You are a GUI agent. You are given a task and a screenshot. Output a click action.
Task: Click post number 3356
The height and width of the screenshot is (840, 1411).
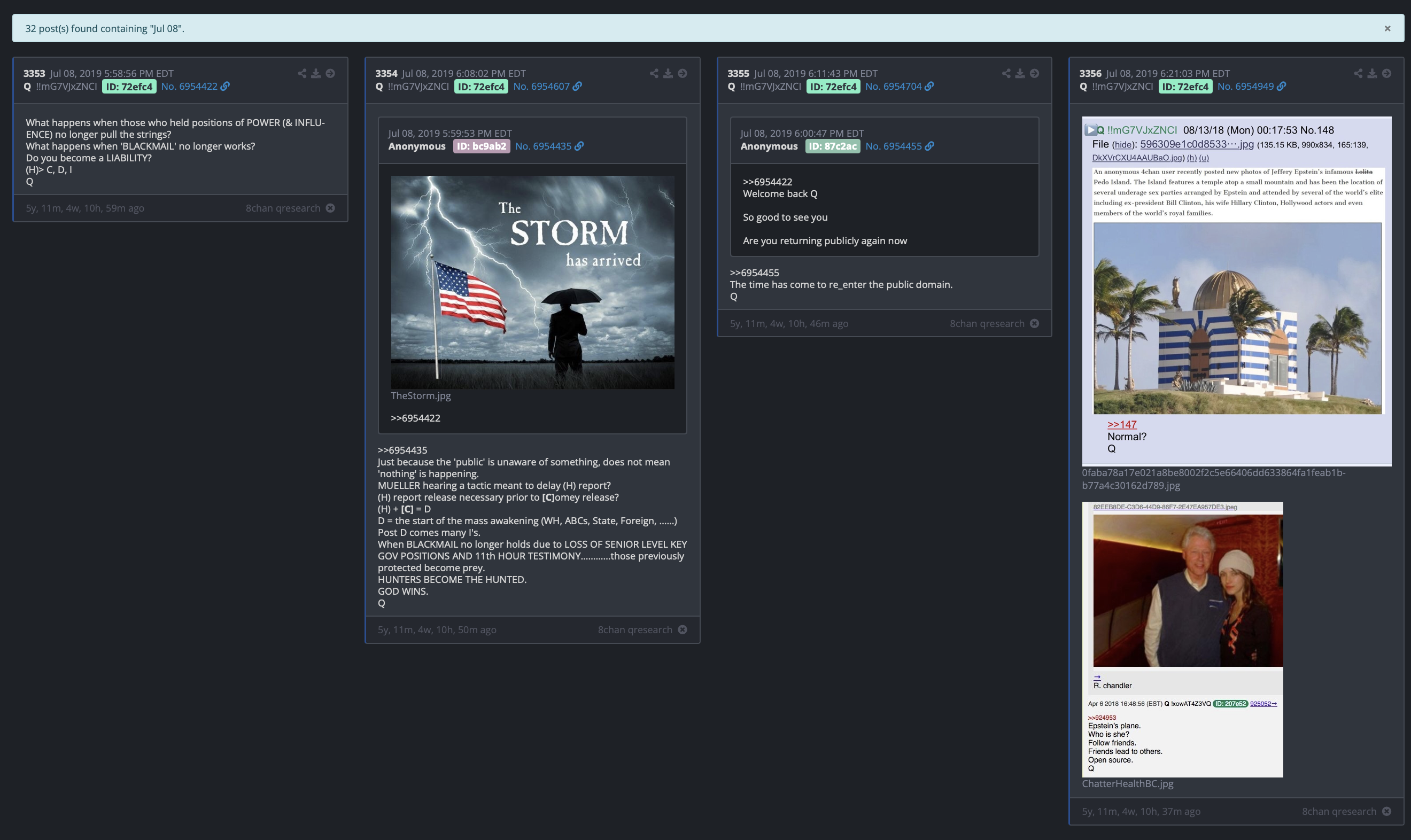click(x=1090, y=74)
